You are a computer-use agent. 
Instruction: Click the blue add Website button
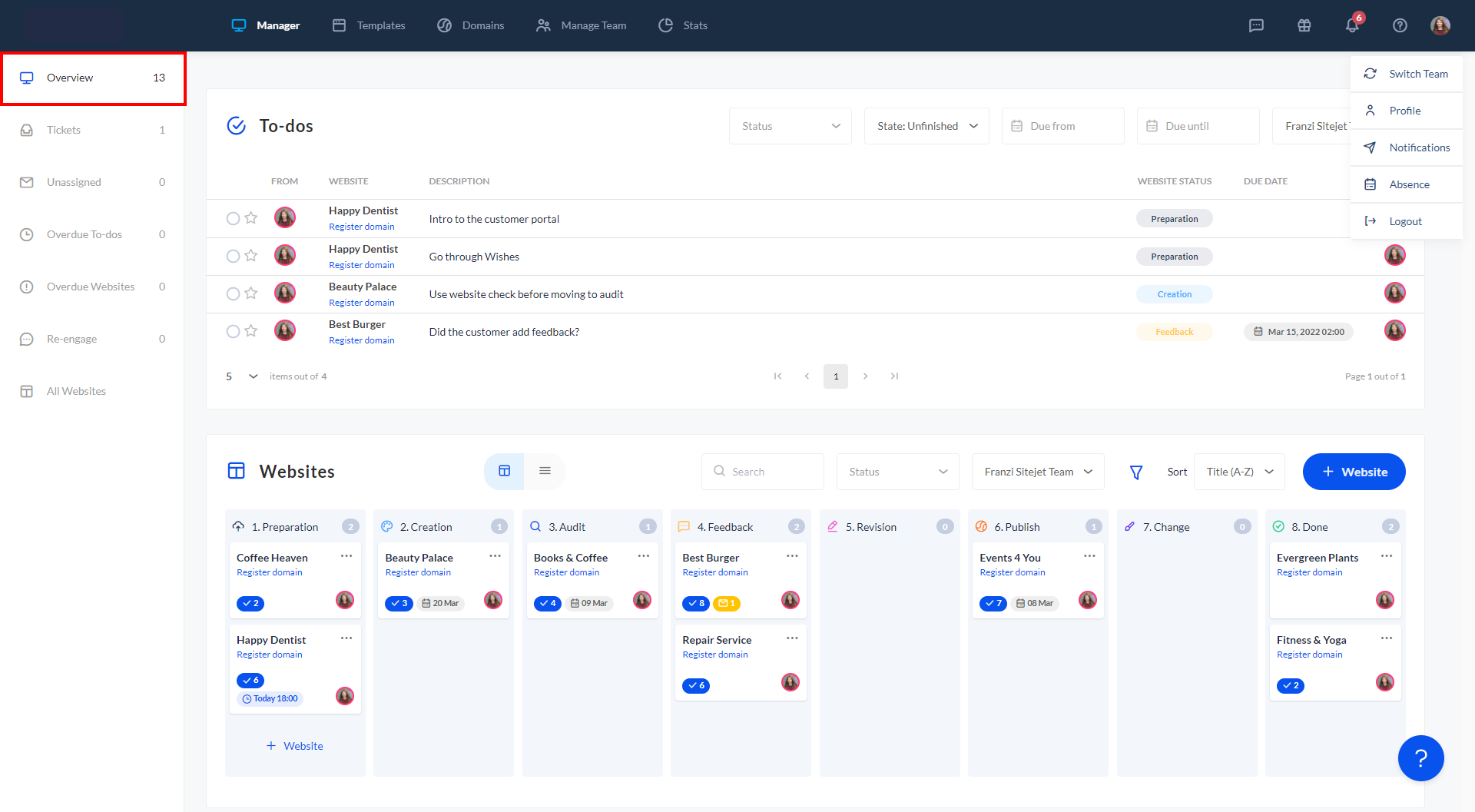pyautogui.click(x=1354, y=472)
